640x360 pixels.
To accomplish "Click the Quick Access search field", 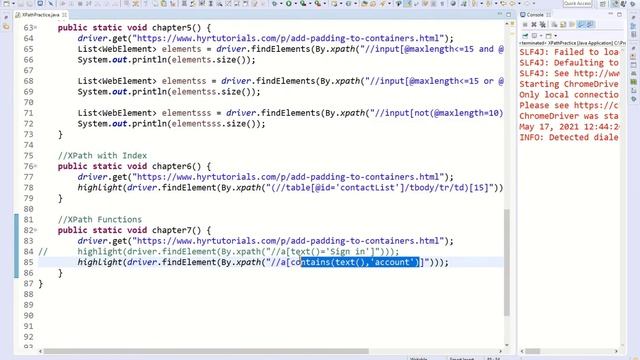I will tap(577, 4).
